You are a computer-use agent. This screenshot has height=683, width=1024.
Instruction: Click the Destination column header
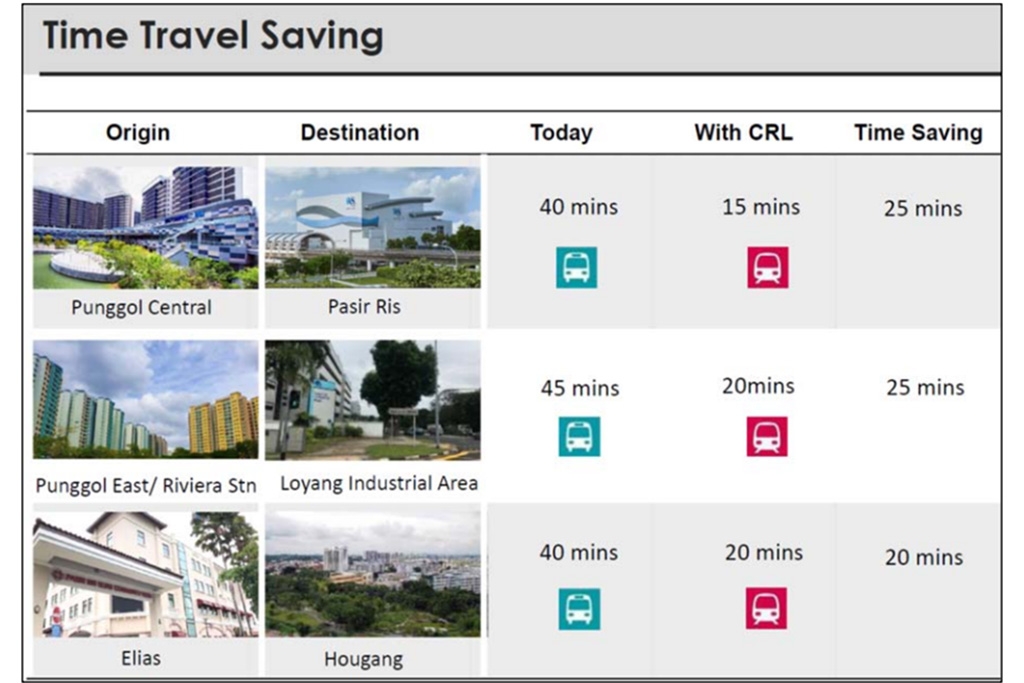tap(360, 133)
